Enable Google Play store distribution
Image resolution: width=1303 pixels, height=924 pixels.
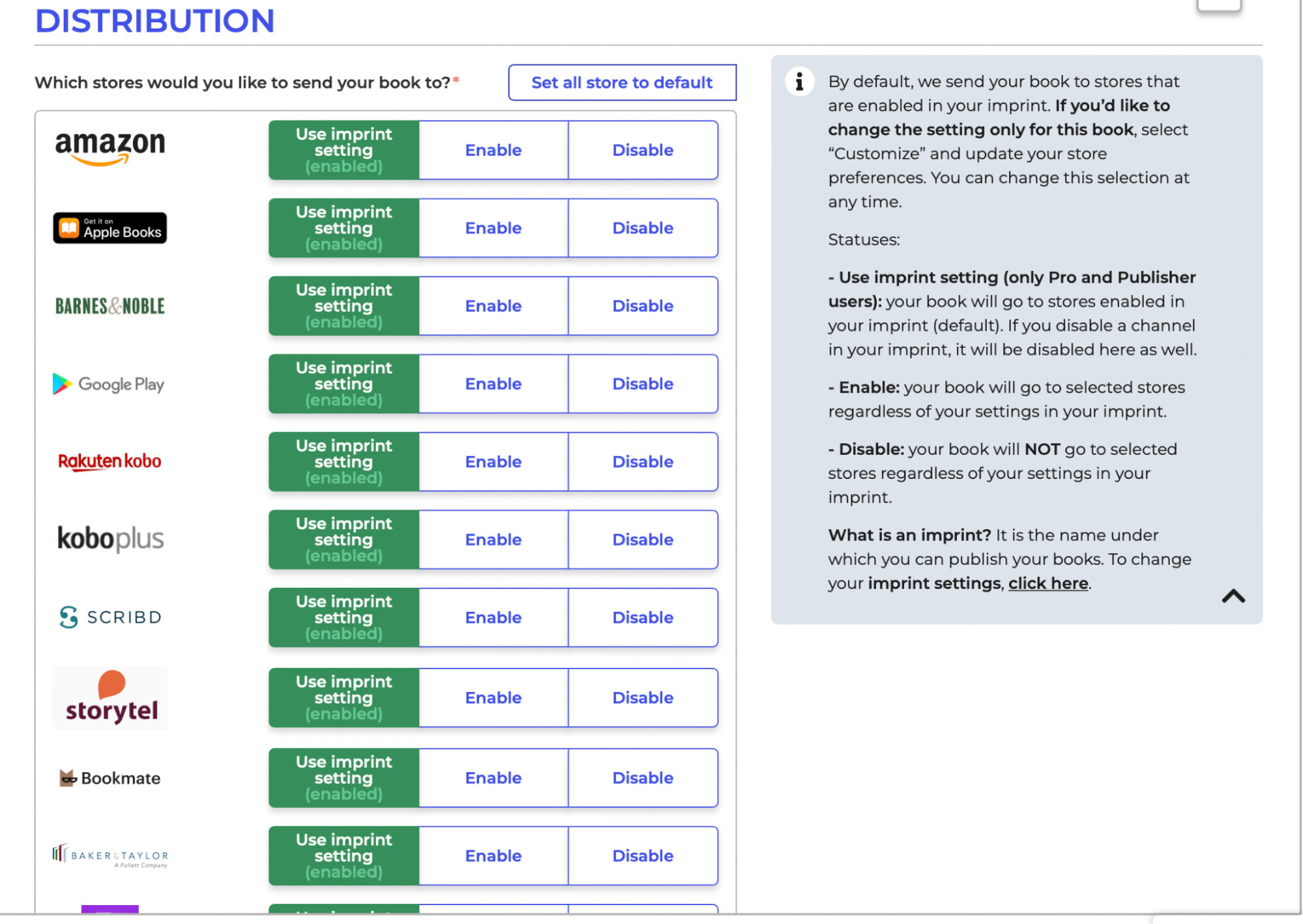pos(493,383)
